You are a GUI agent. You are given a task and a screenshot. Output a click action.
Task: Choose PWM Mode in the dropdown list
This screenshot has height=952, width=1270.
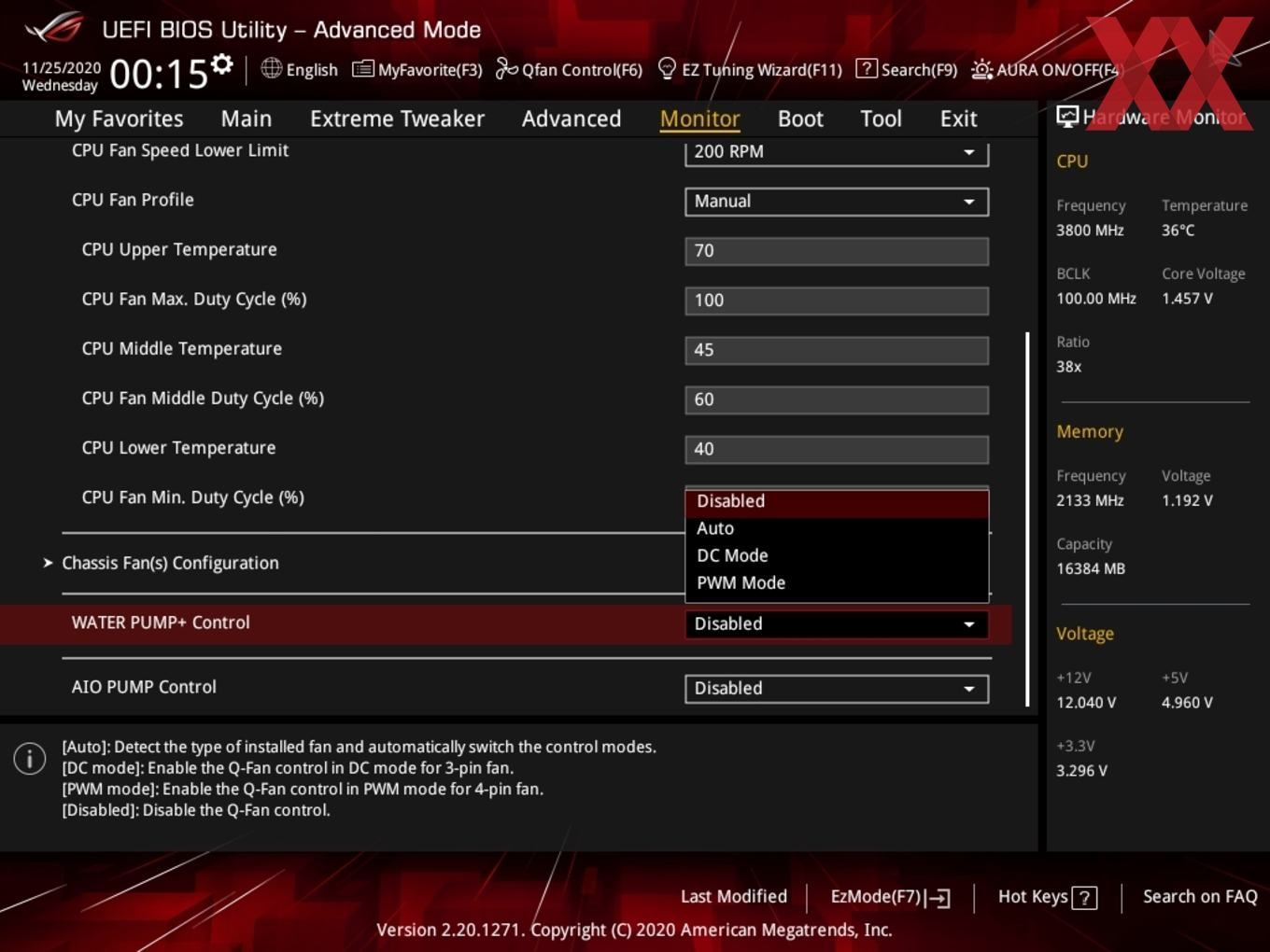click(x=837, y=582)
